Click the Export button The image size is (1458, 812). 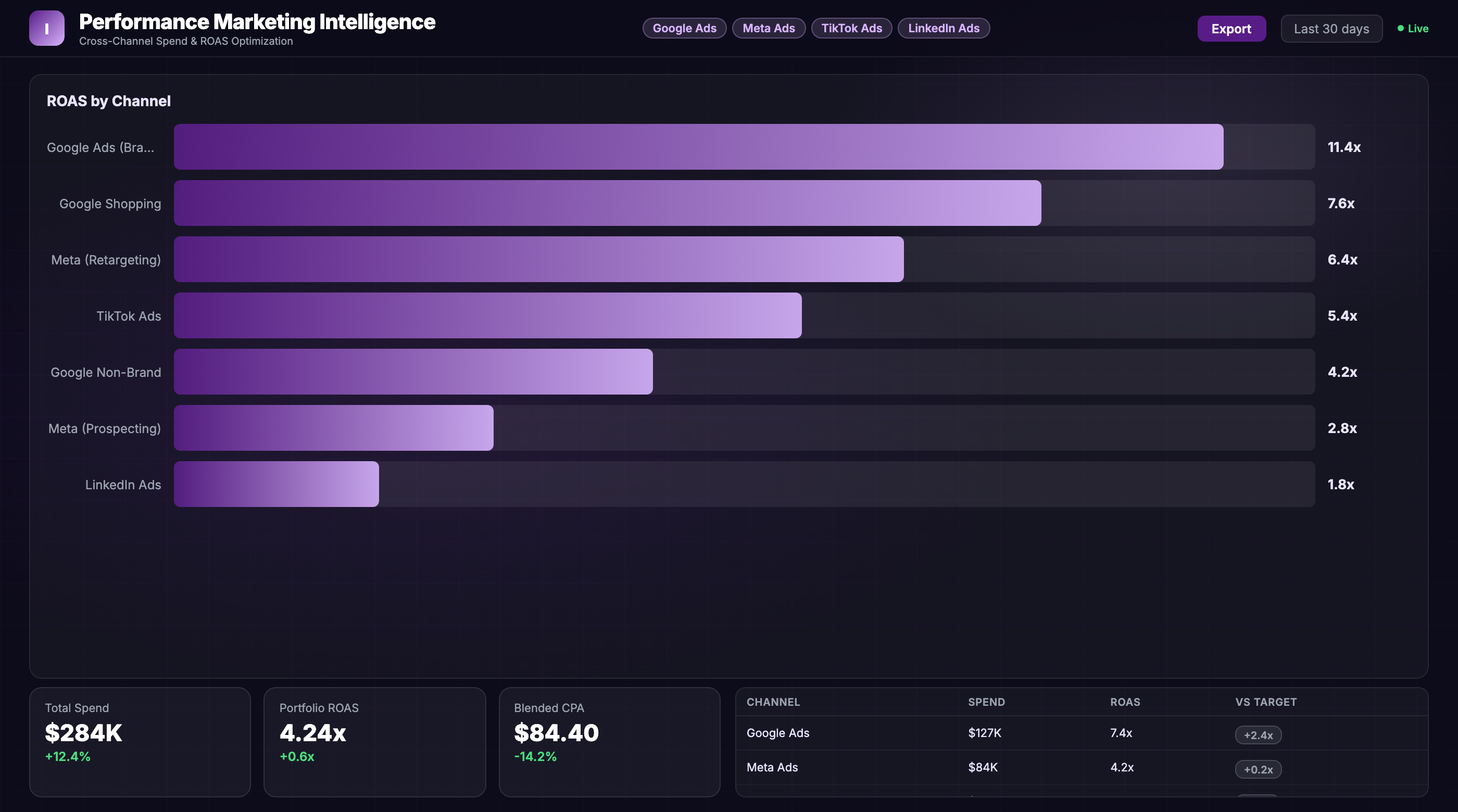(1231, 29)
